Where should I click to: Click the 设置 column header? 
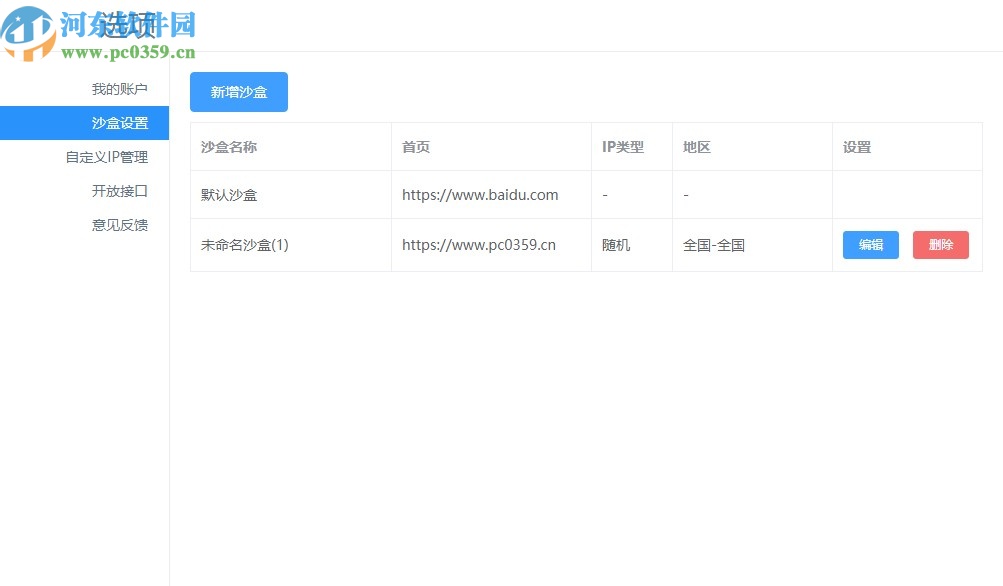click(x=857, y=147)
